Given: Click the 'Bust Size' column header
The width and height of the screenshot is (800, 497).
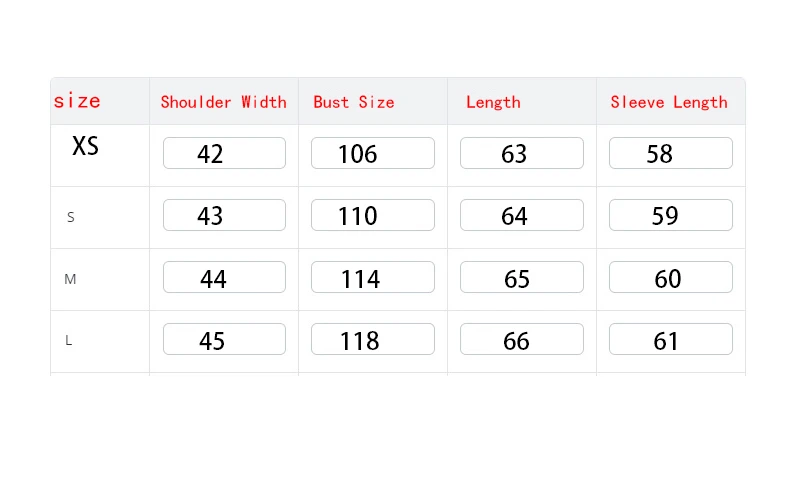Looking at the screenshot, I should pos(354,102).
